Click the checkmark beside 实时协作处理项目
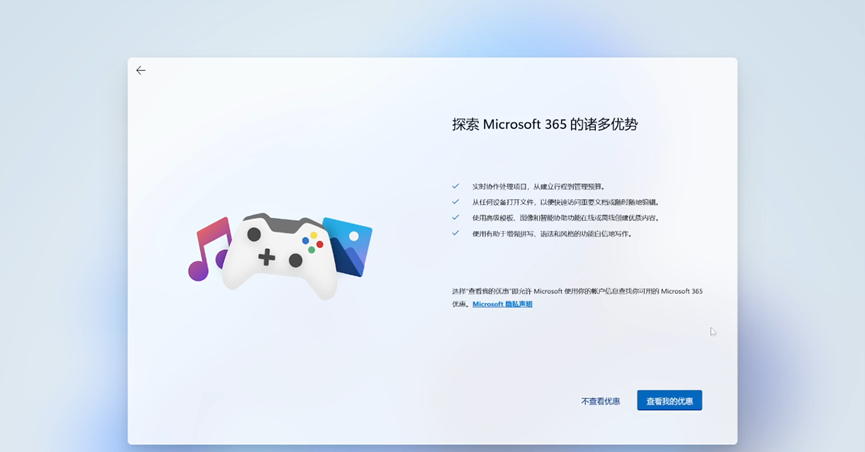This screenshot has width=865, height=452. click(x=456, y=186)
